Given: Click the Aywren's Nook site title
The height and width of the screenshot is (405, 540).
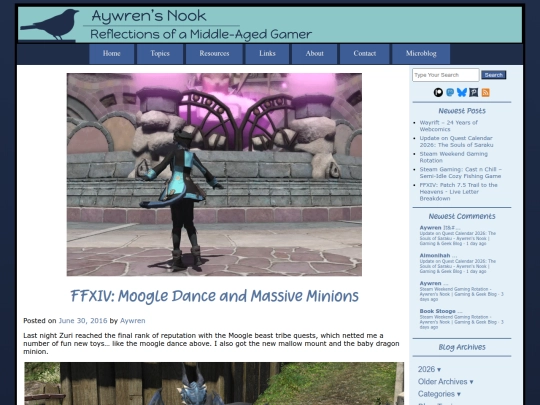Looking at the screenshot, I should [149, 16].
